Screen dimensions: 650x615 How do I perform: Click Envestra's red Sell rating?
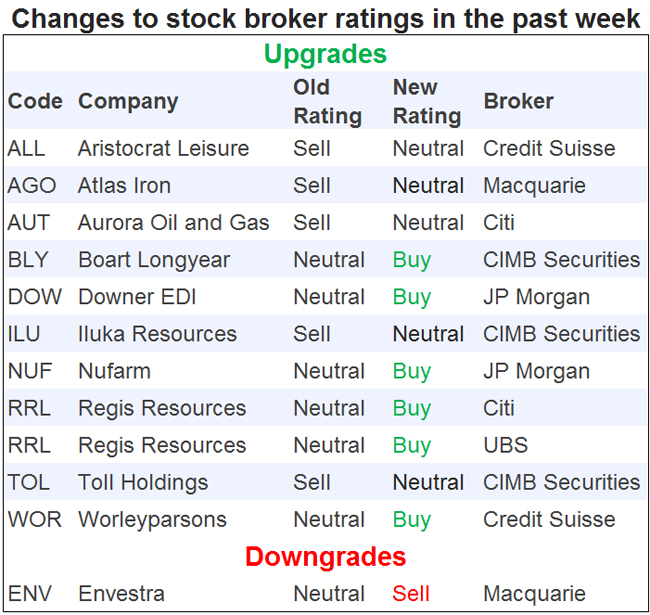[x=411, y=593]
